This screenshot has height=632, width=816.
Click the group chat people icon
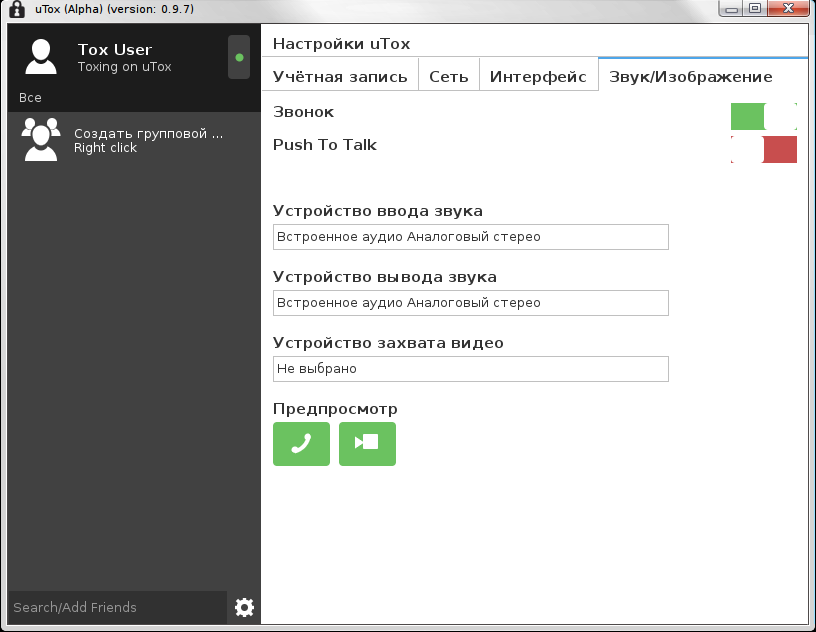41,139
